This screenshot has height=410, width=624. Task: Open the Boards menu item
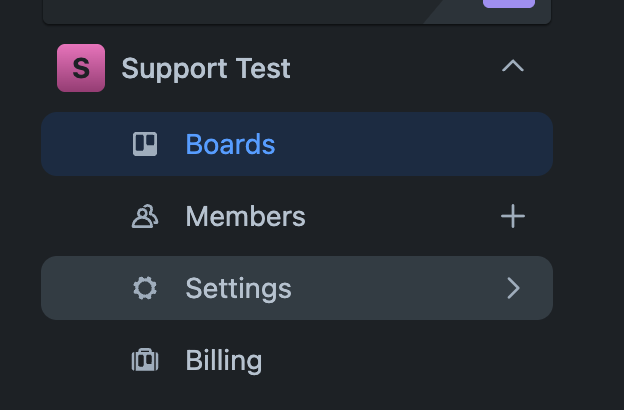pos(230,144)
